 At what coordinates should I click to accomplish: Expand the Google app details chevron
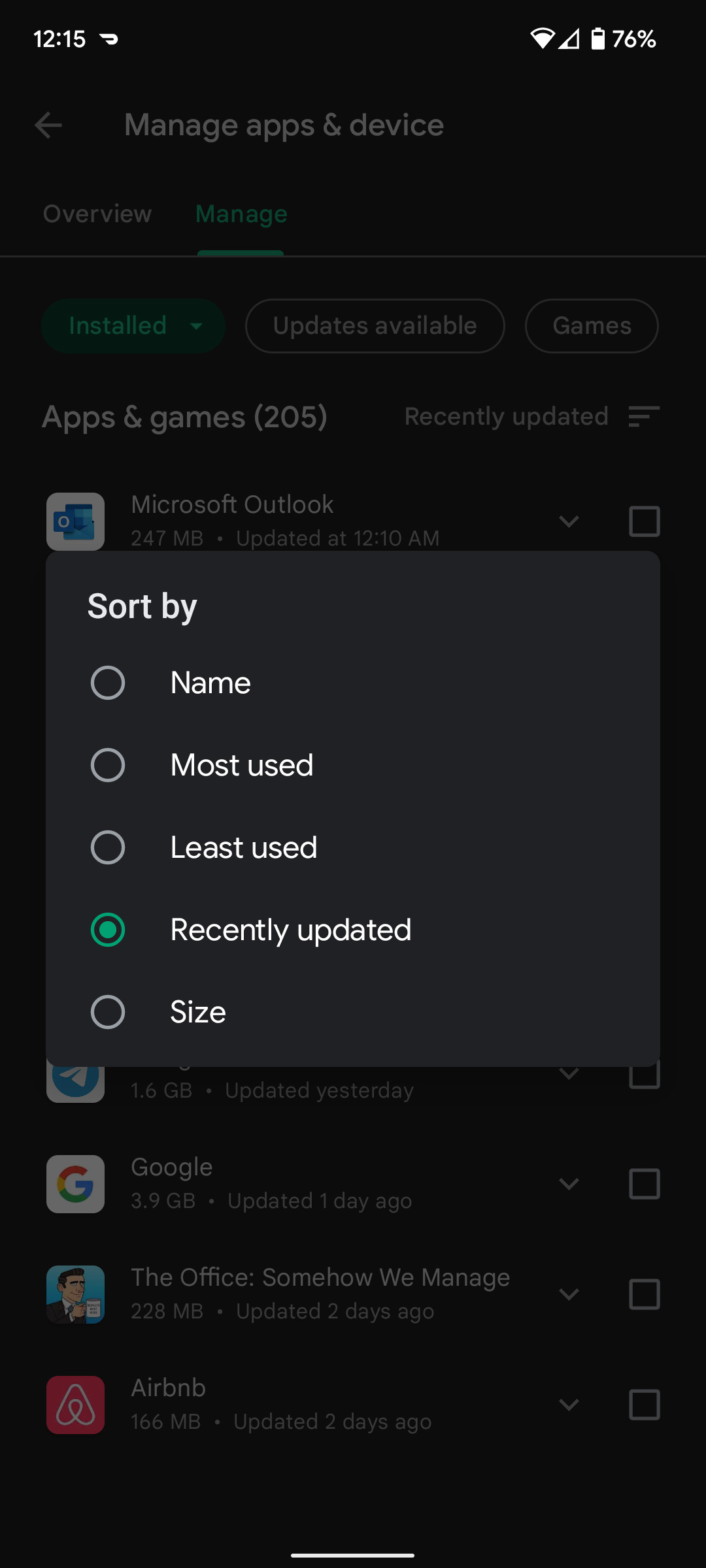click(569, 1184)
